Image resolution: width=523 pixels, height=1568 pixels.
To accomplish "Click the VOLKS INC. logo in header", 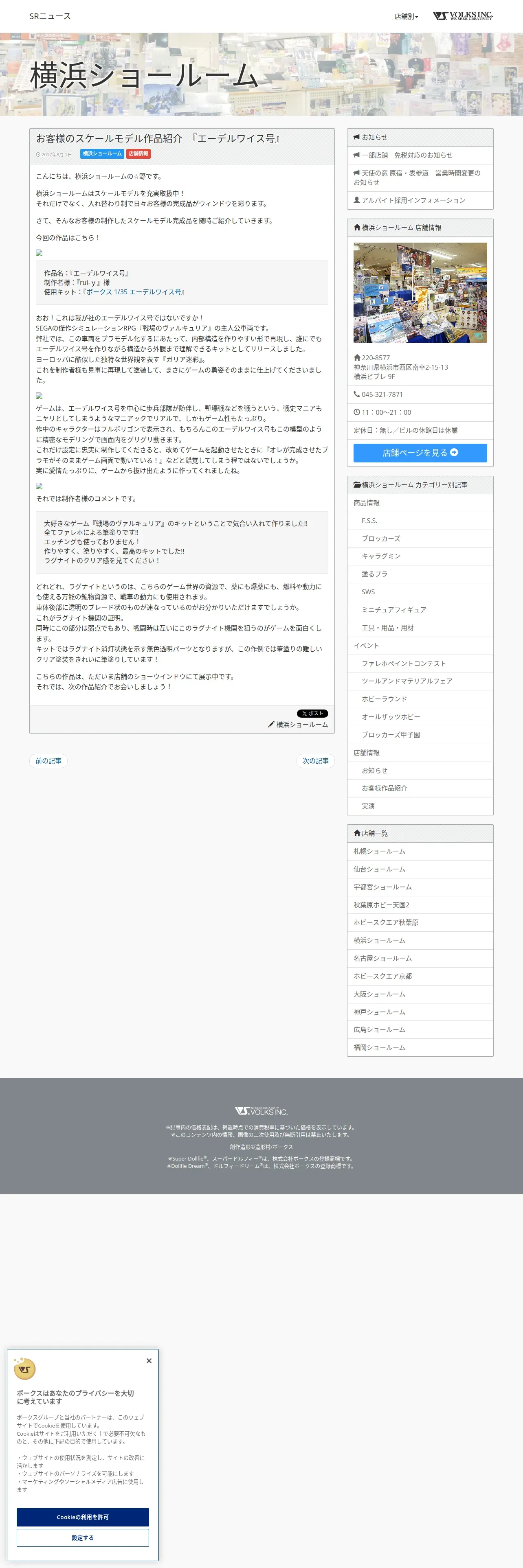I will 463,16.
